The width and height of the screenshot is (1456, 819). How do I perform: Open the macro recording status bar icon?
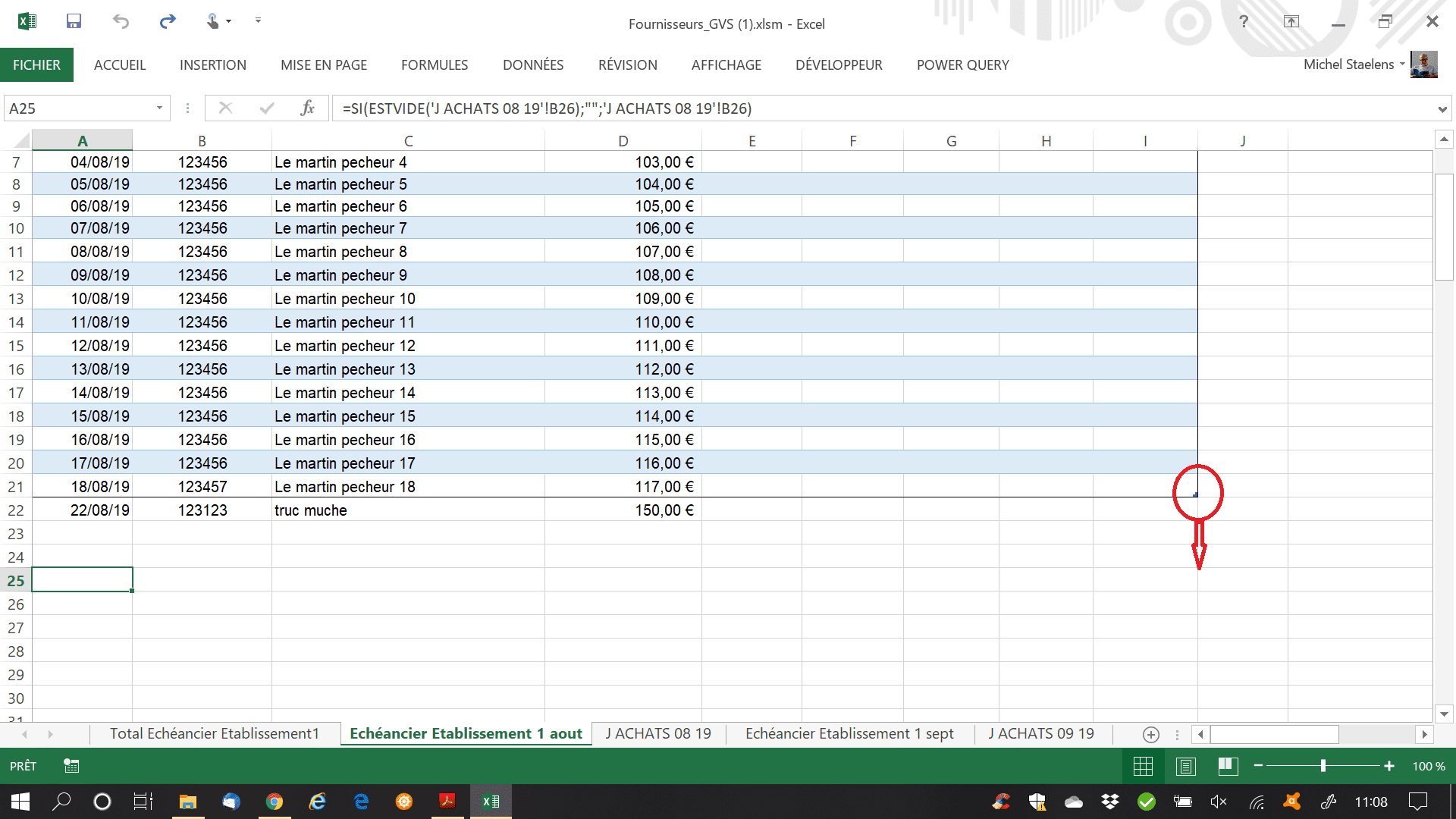point(71,766)
